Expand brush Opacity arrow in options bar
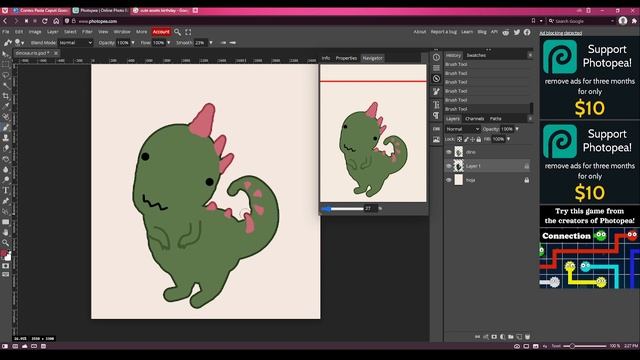 tap(133, 42)
